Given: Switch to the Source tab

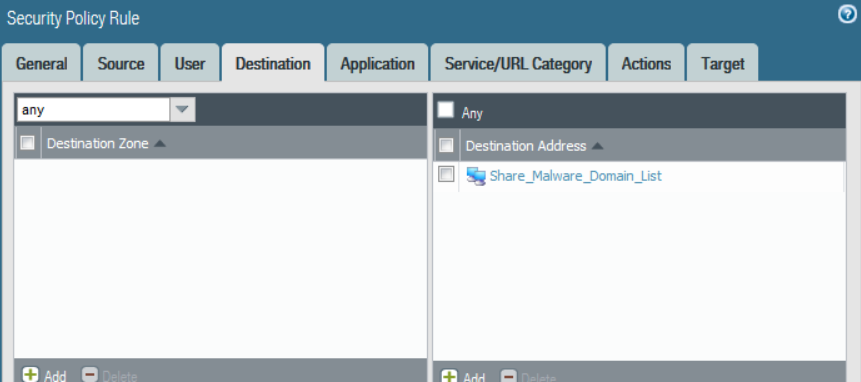Looking at the screenshot, I should click(121, 63).
